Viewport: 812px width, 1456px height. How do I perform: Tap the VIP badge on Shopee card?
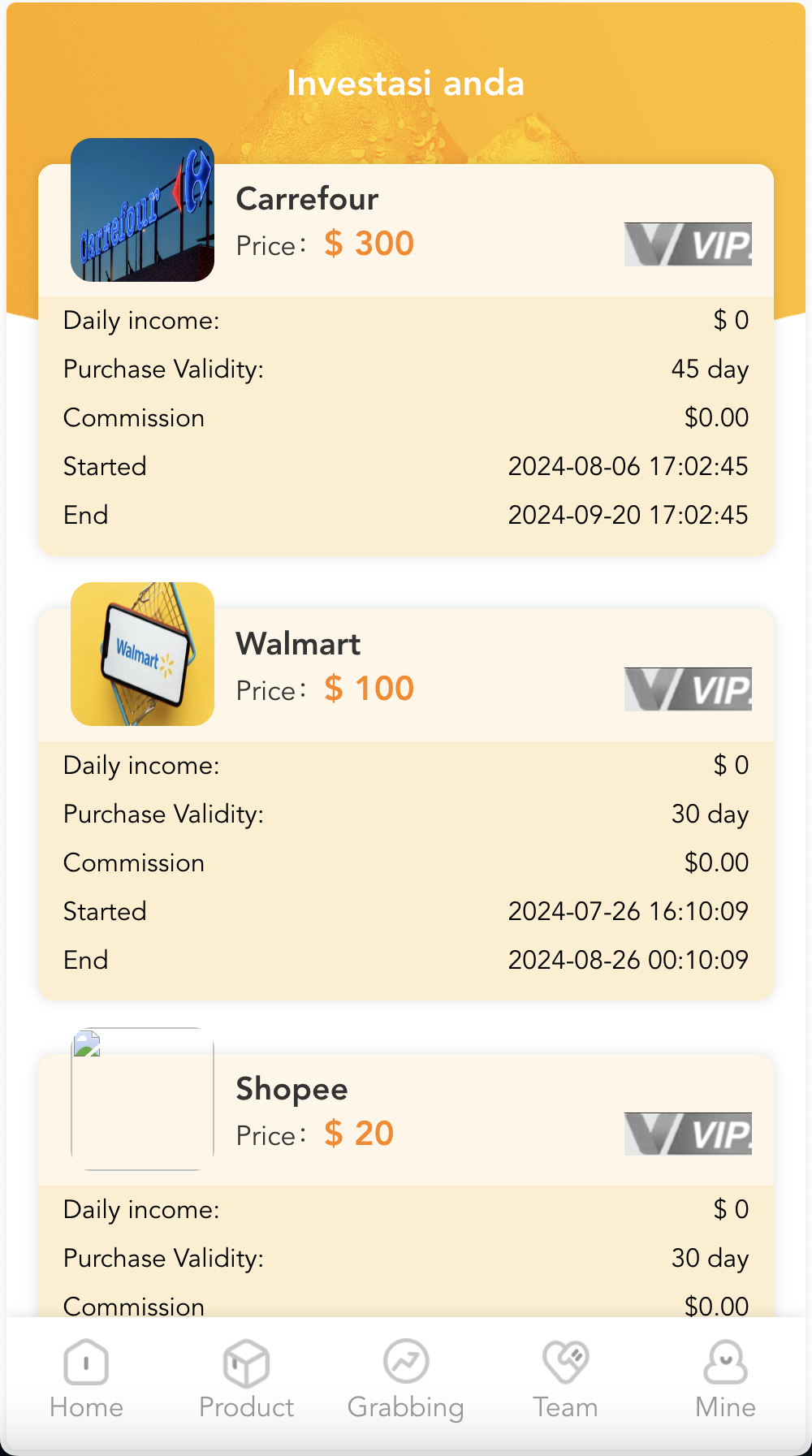[x=687, y=1131]
